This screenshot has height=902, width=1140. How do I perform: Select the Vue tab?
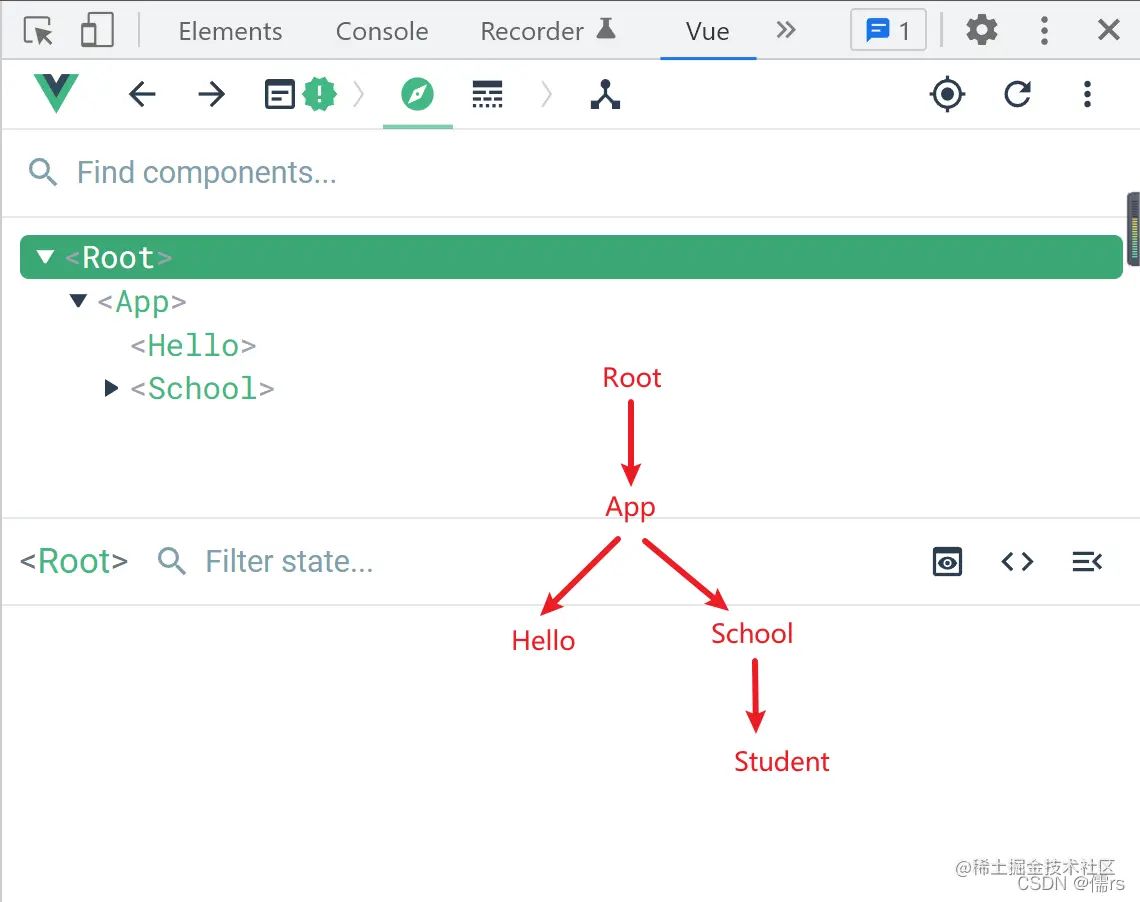pos(707,31)
